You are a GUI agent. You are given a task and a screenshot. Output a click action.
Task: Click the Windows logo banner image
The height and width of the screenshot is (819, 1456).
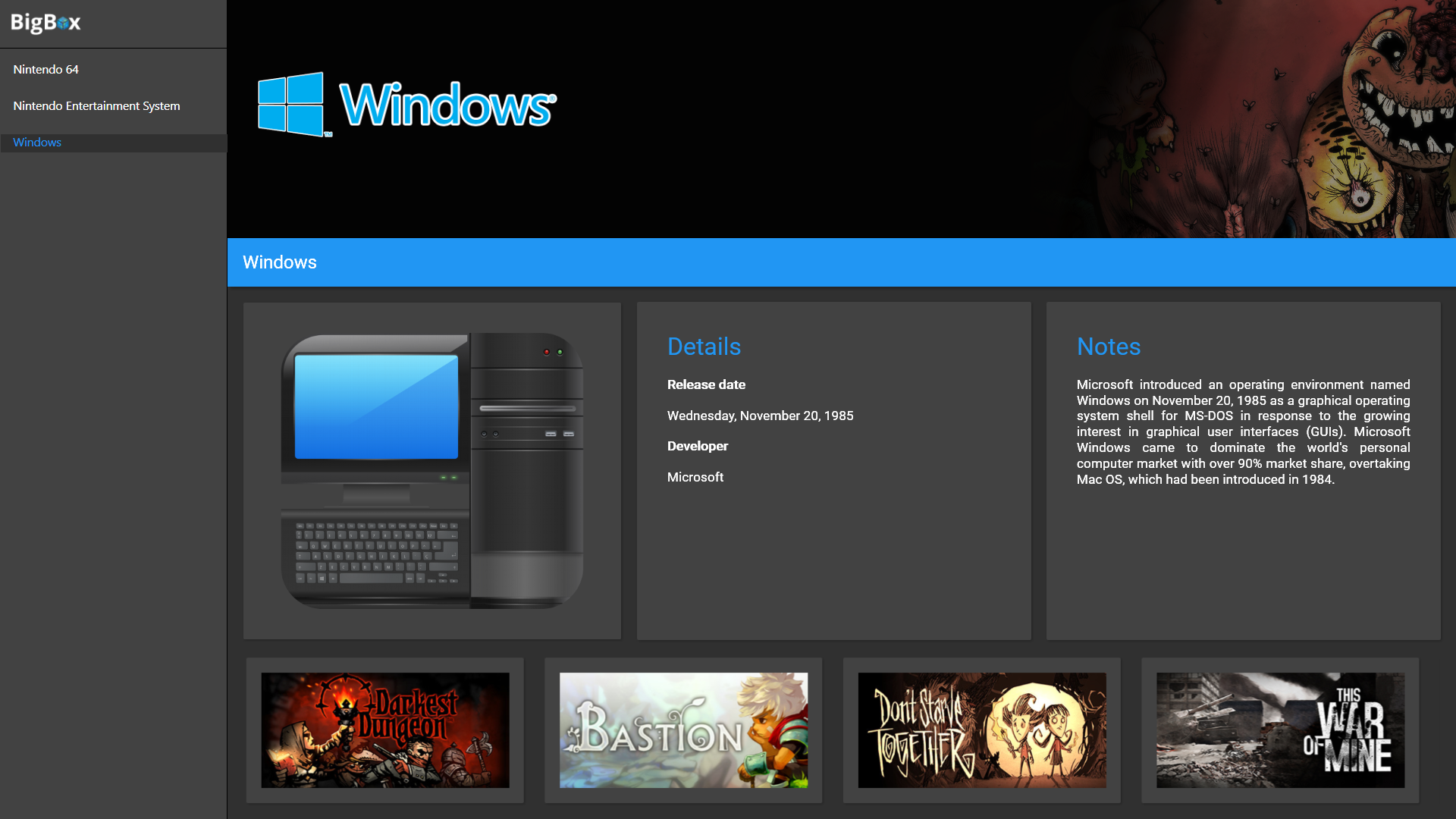(x=407, y=105)
